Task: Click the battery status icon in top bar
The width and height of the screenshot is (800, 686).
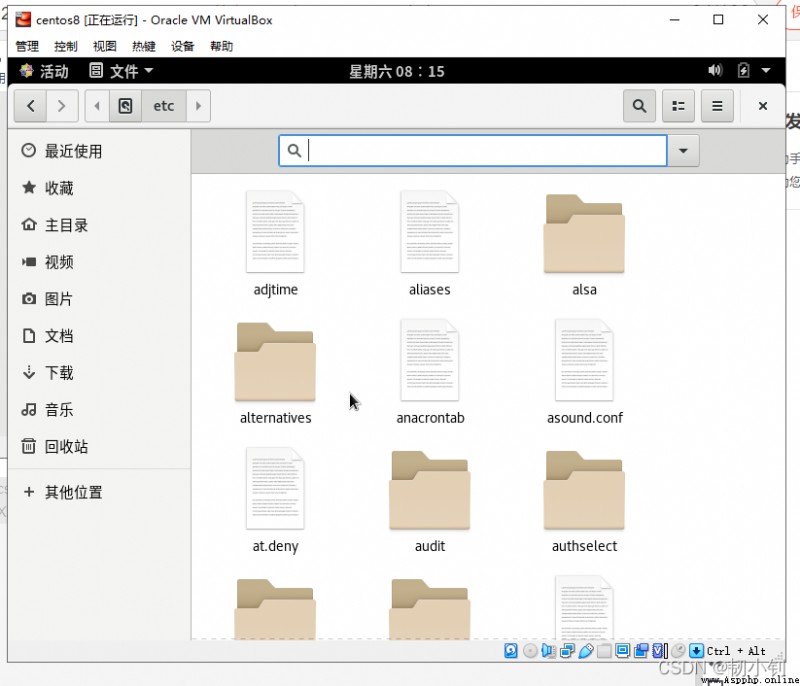Action: (743, 70)
